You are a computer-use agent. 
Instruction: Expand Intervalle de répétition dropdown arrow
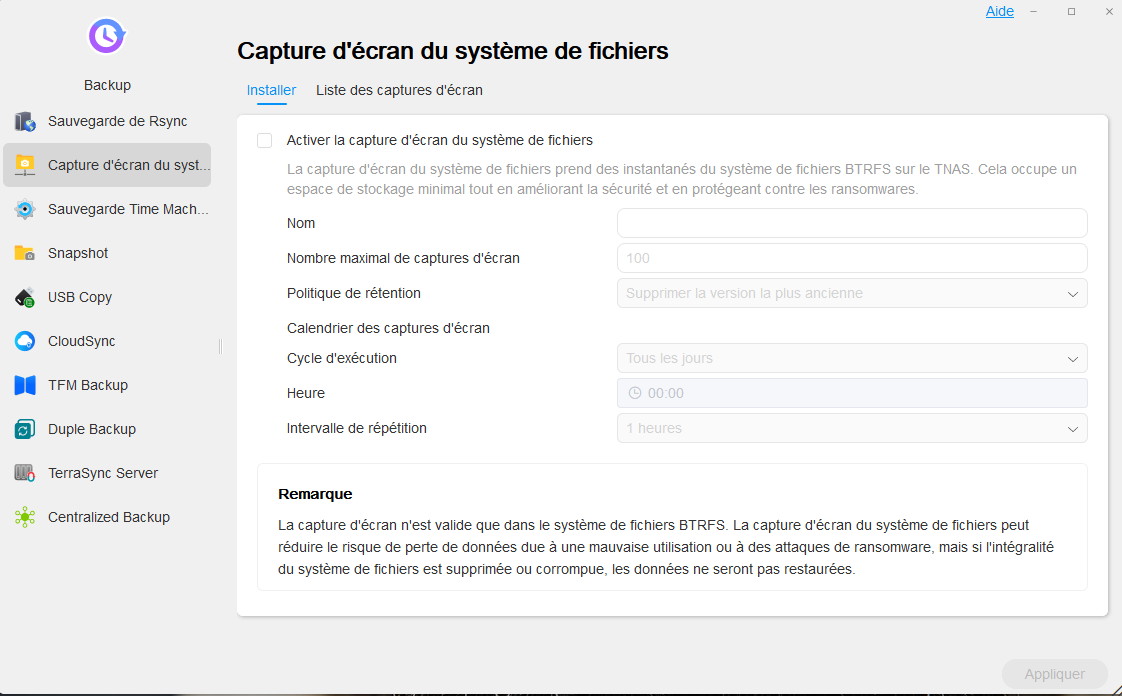1073,429
